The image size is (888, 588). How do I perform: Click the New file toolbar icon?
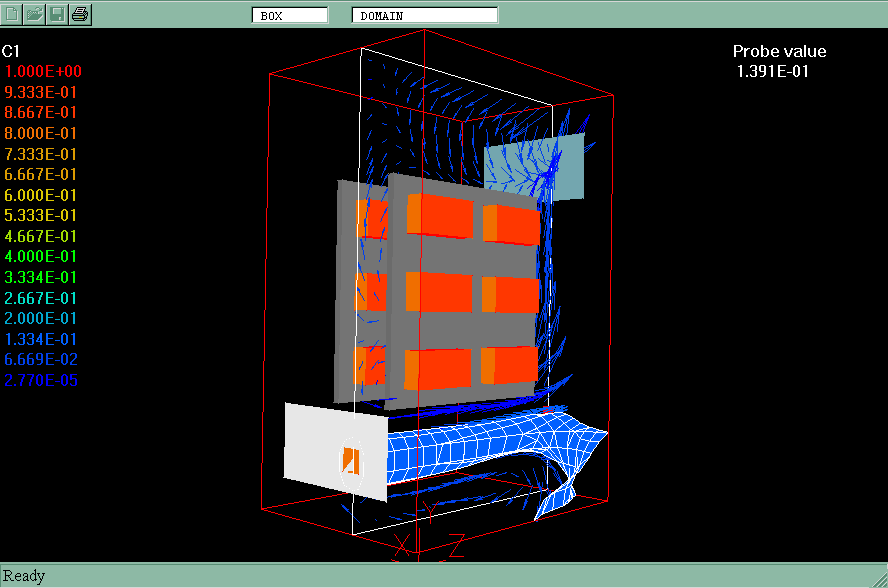coord(12,14)
